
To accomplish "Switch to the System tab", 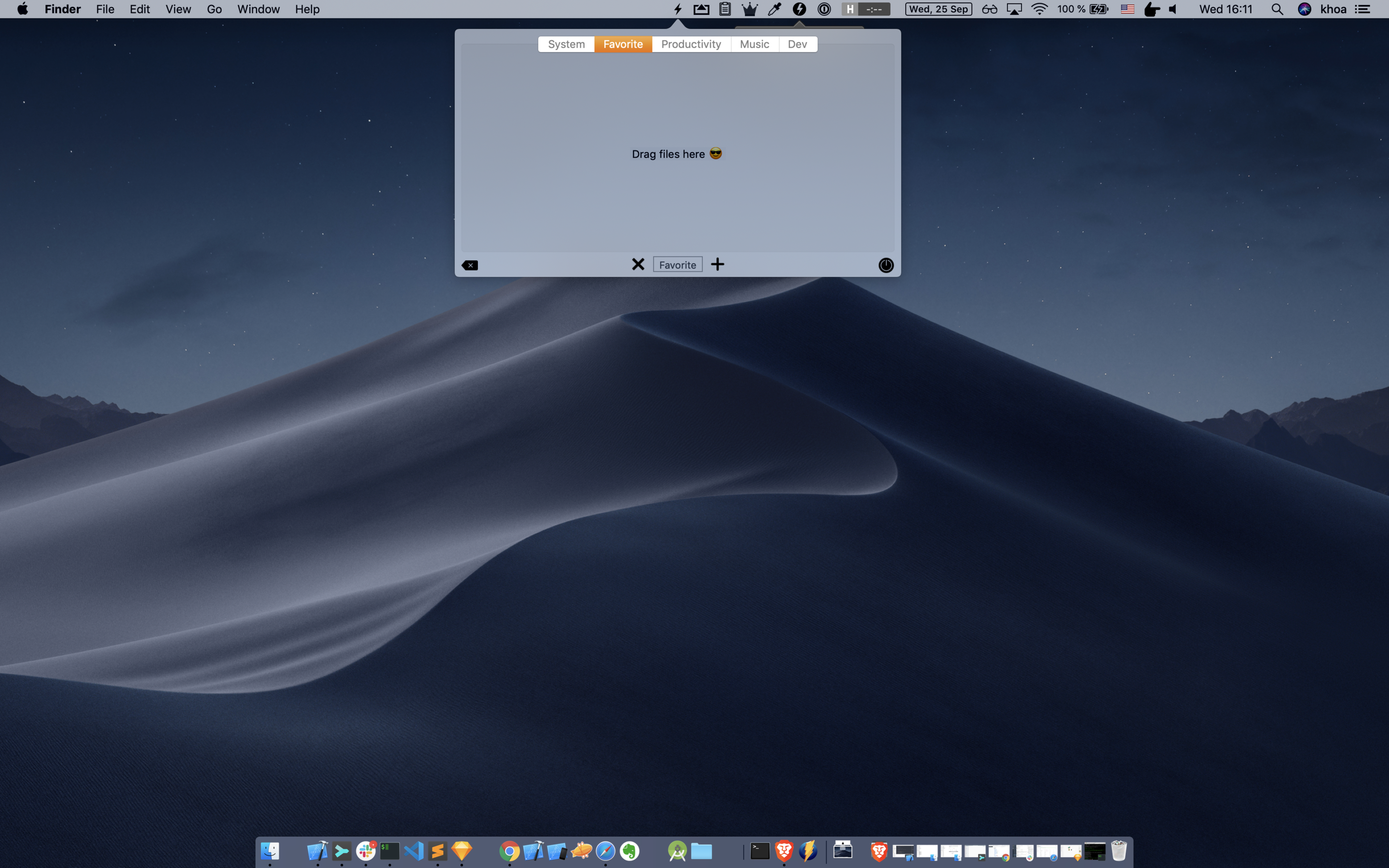I will 566,44.
